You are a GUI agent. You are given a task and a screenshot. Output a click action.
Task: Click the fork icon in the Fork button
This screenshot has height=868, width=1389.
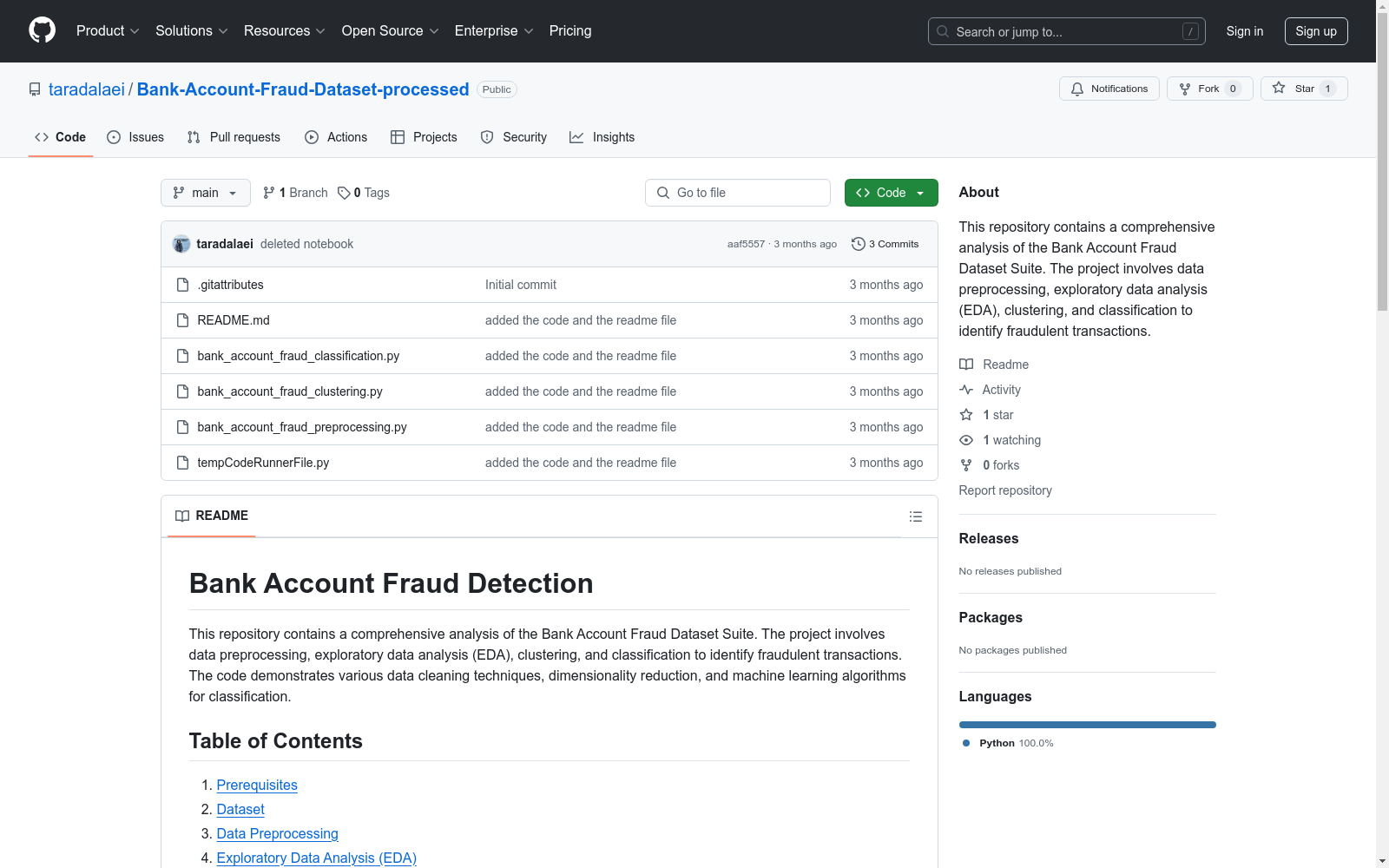(1185, 89)
